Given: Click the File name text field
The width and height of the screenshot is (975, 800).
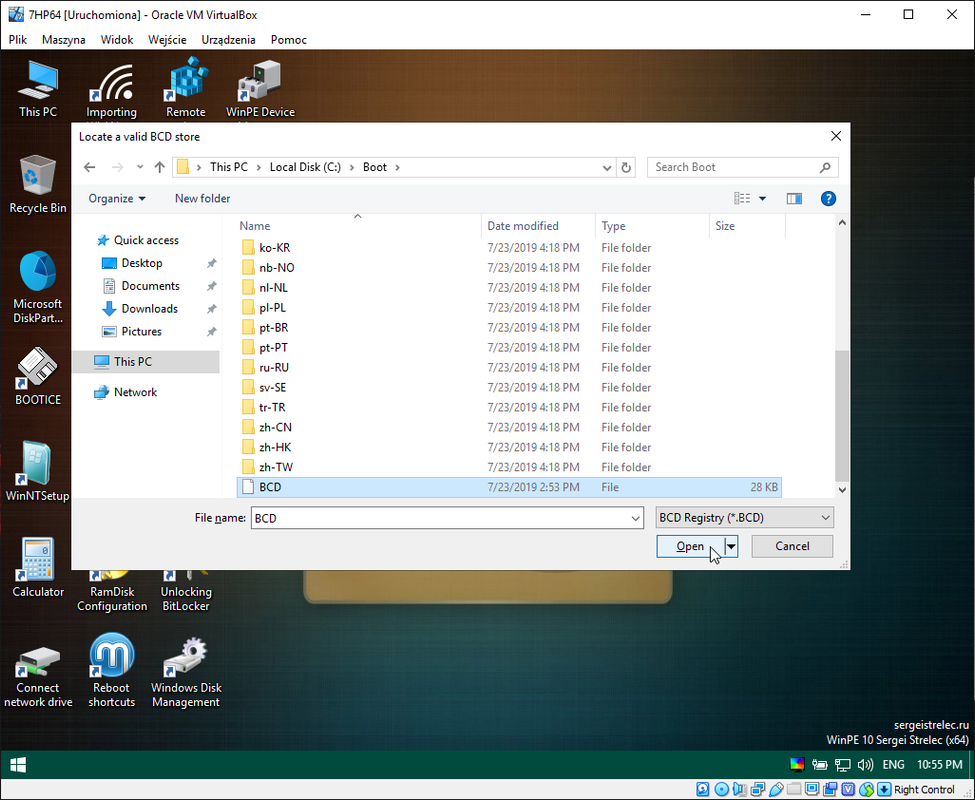Looking at the screenshot, I should click(x=440, y=518).
